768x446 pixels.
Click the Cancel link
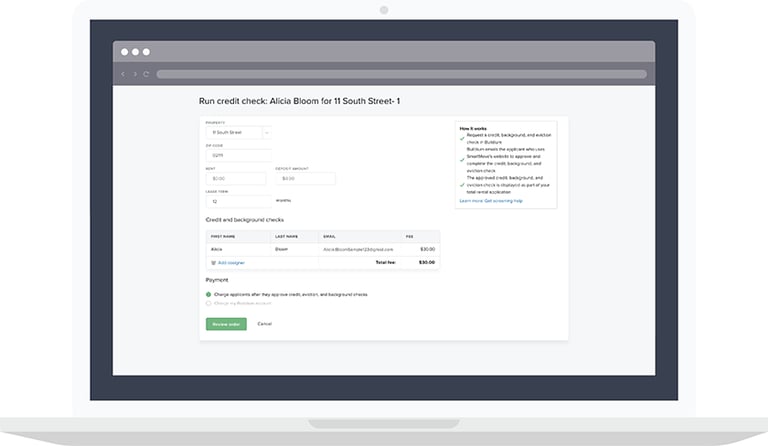tap(264, 324)
